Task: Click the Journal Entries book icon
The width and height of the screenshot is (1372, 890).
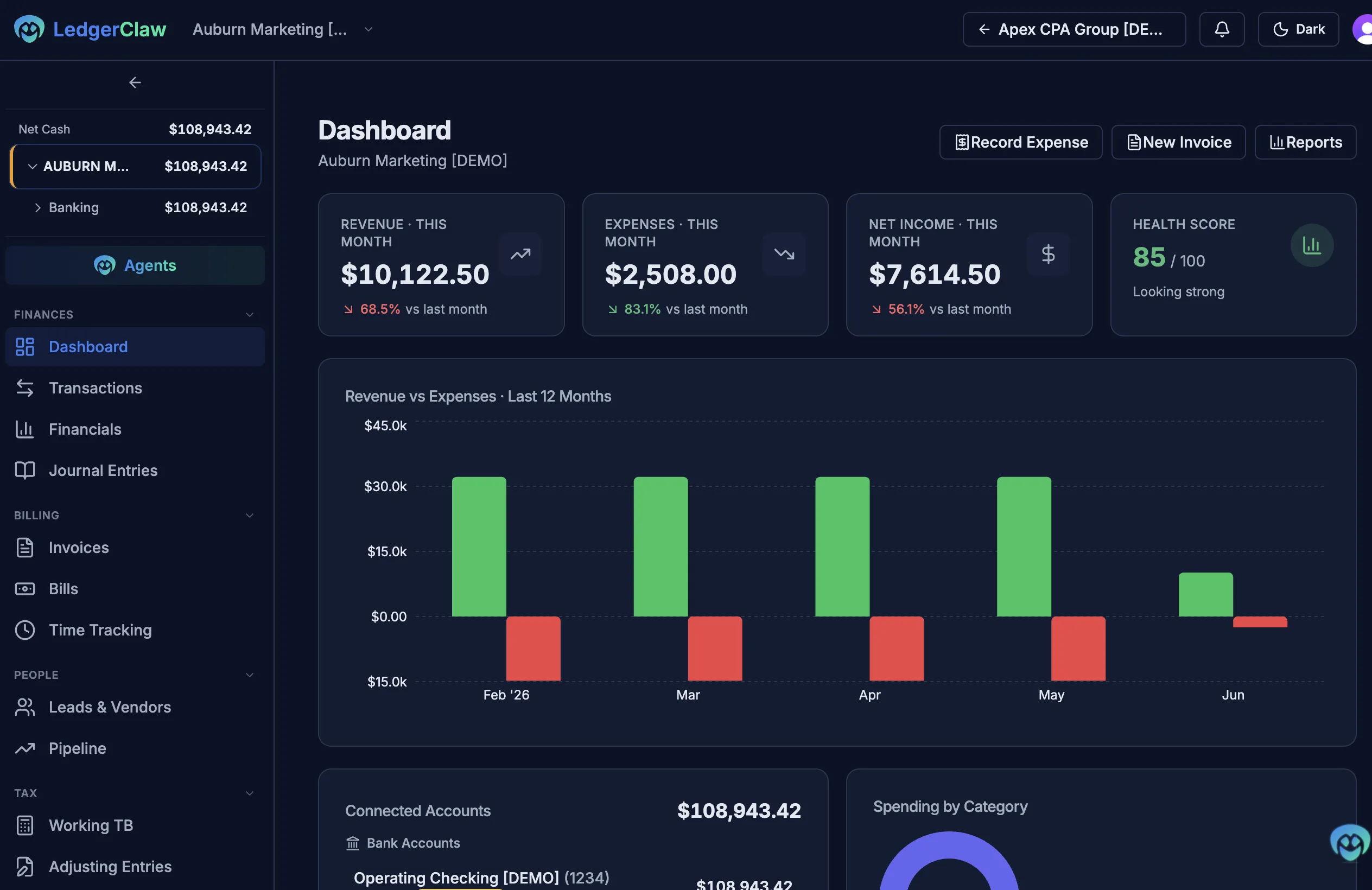Action: 25,471
